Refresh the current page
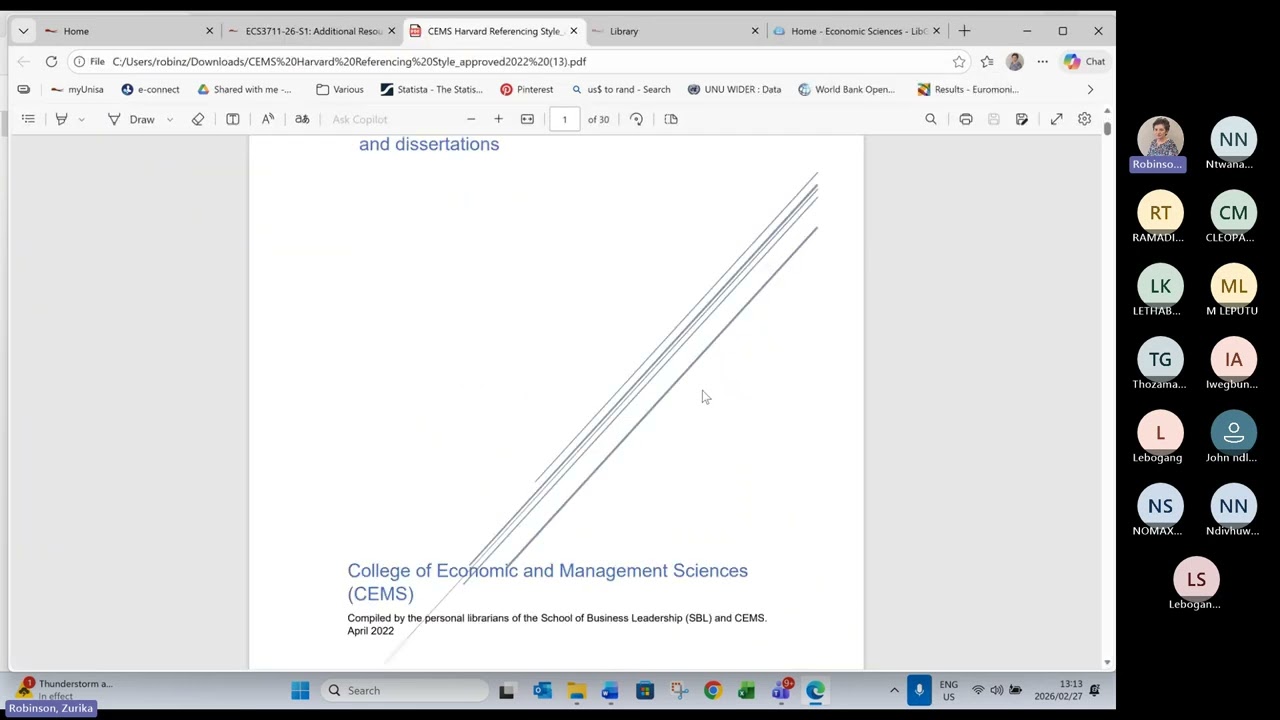The width and height of the screenshot is (1280, 720). pyautogui.click(x=51, y=61)
